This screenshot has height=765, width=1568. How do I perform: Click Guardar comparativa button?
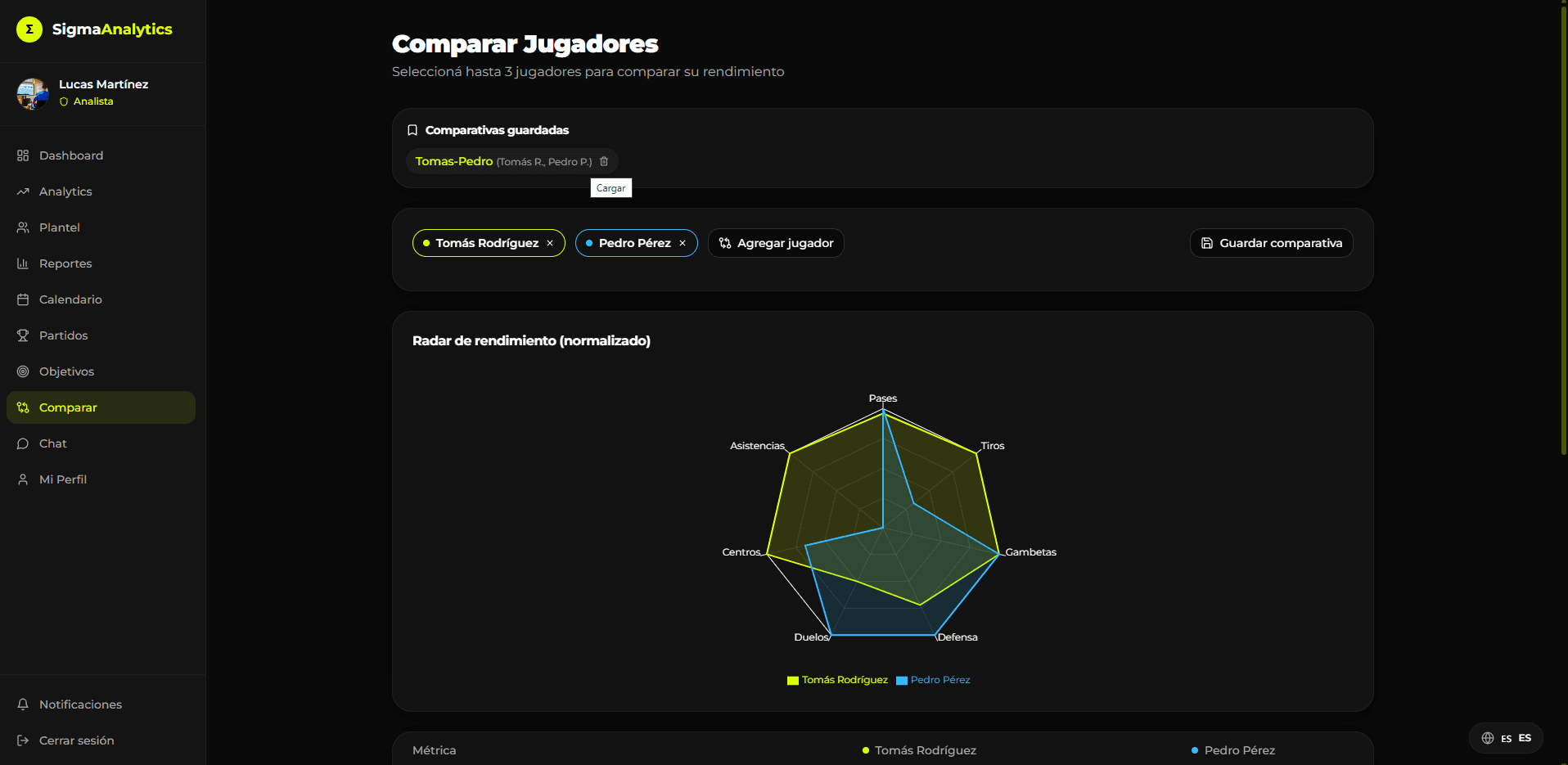1271,243
